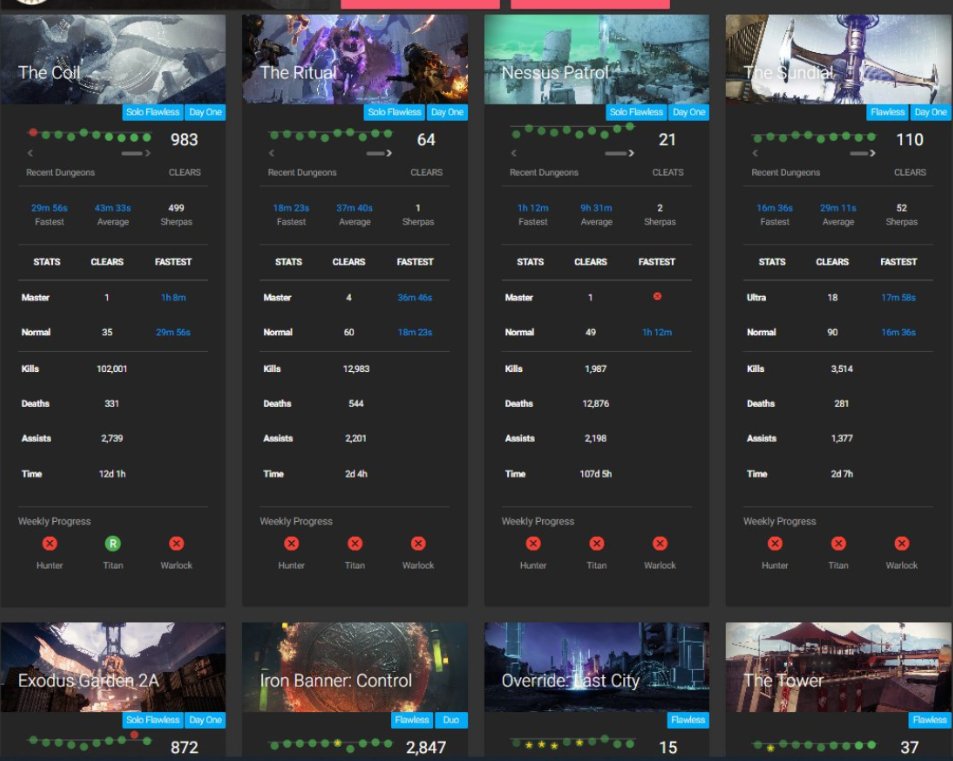953x761 pixels.
Task: Click red X in Nessus Patrol Master fastest
Action: click(x=657, y=297)
